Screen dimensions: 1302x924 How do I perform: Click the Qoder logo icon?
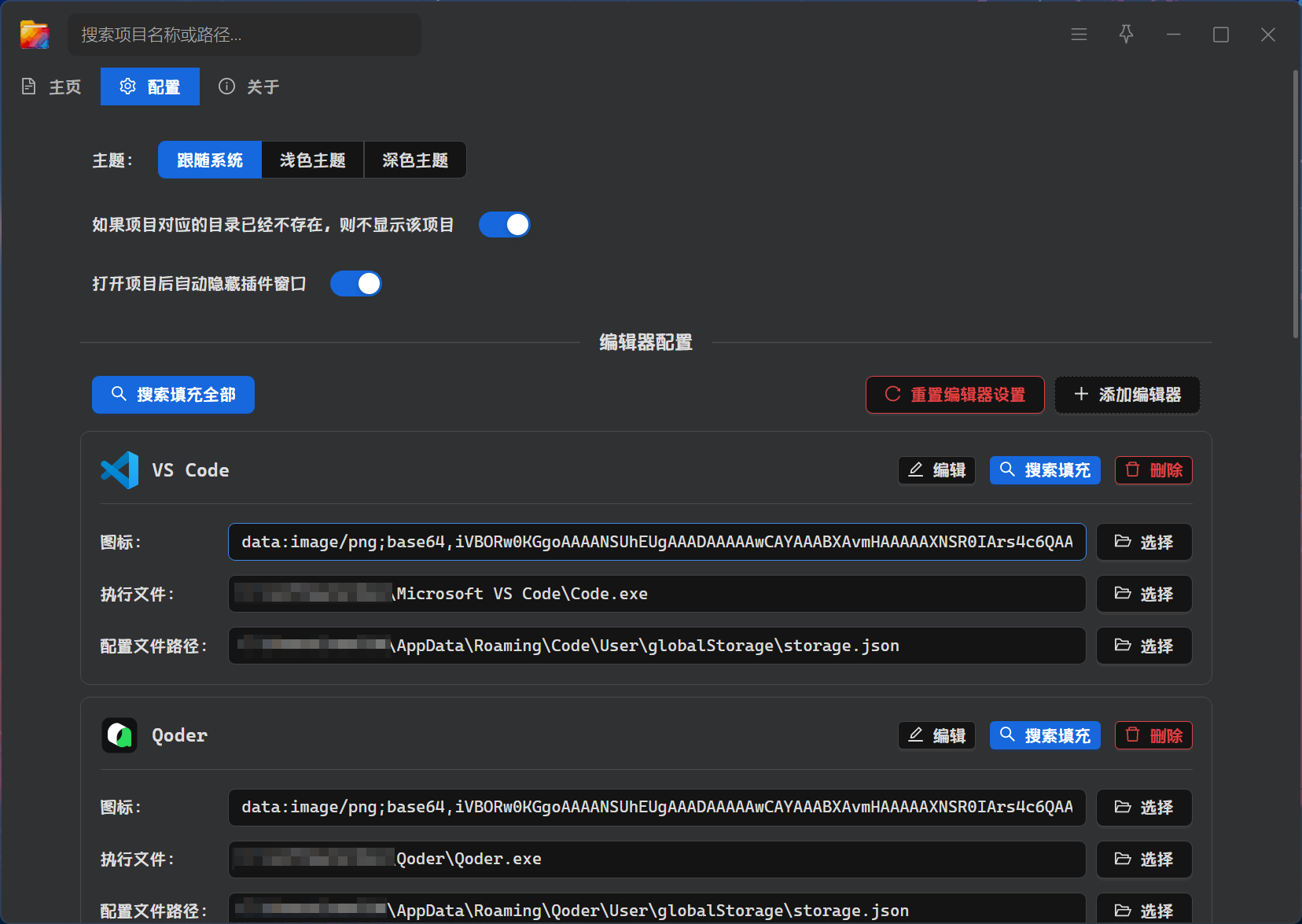point(120,735)
